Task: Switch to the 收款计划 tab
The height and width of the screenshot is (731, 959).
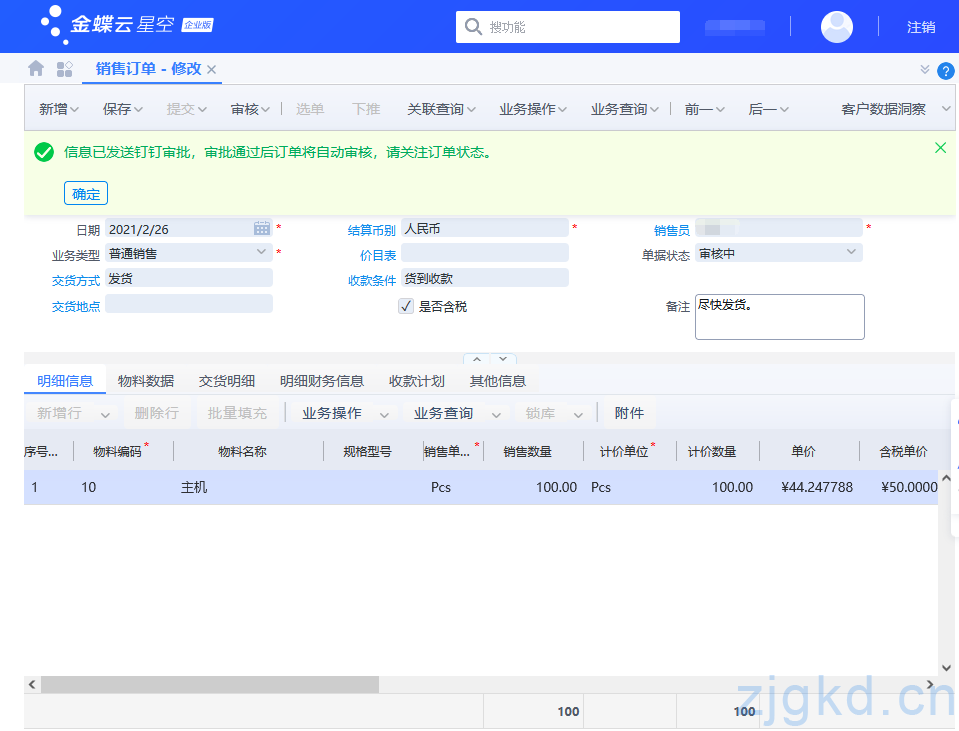Action: point(417,381)
